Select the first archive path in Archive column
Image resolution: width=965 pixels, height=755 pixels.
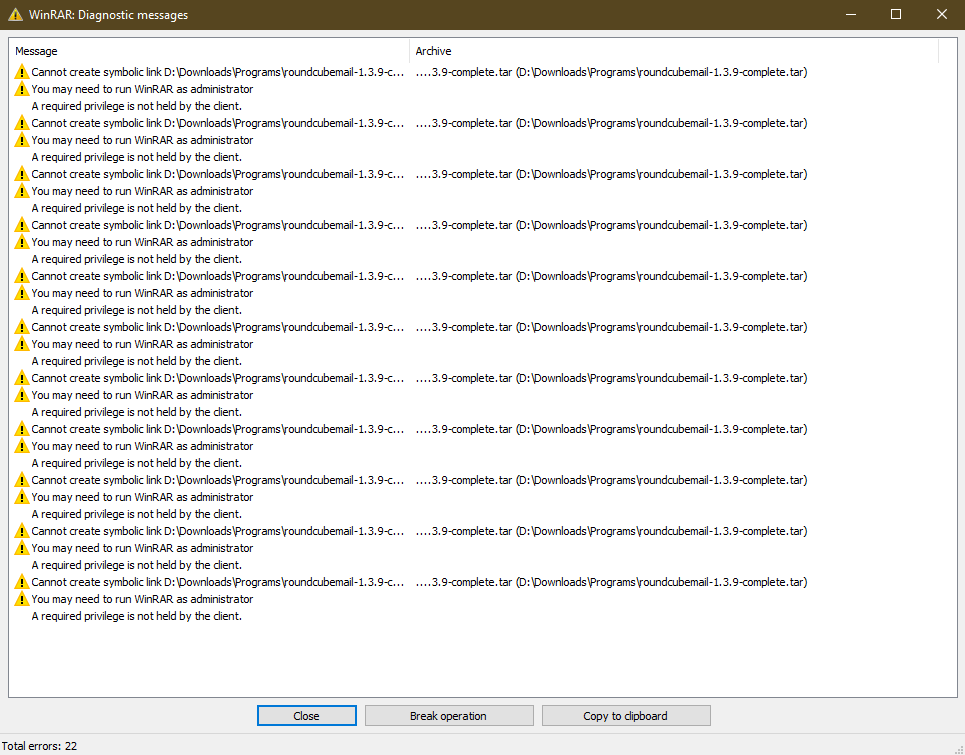611,72
